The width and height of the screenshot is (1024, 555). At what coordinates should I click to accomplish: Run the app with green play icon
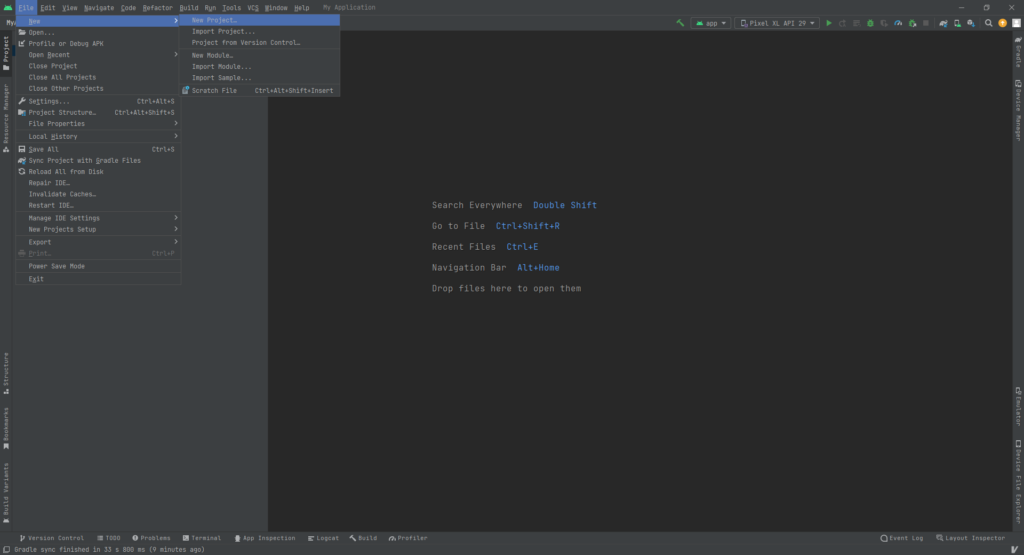[829, 23]
